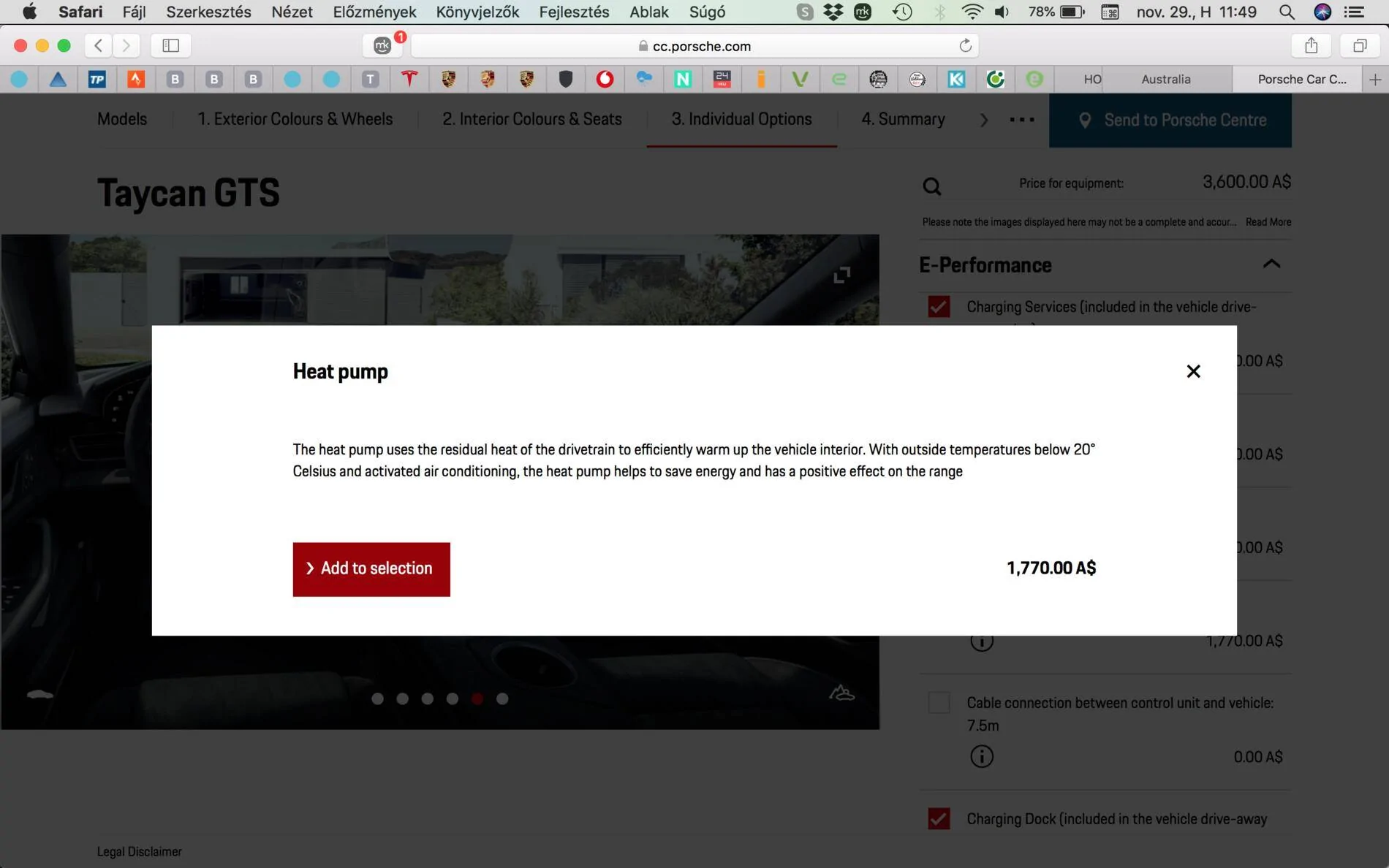Open the TP pinned tab
1389x868 pixels.
click(96, 79)
